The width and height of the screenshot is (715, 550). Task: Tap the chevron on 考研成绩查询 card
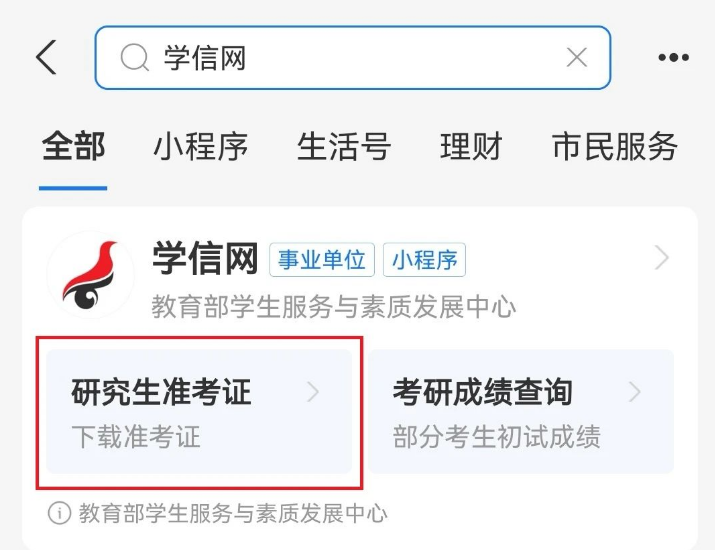click(635, 392)
